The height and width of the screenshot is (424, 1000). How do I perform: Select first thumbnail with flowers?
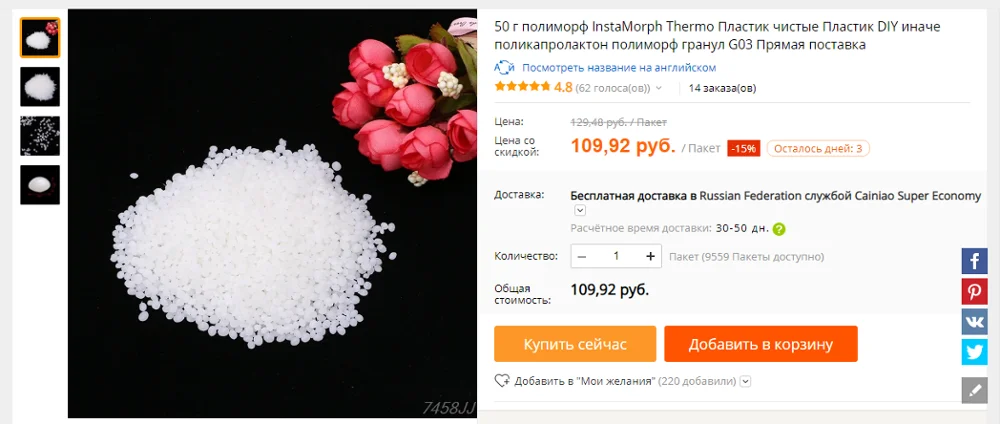pyautogui.click(x=40, y=38)
